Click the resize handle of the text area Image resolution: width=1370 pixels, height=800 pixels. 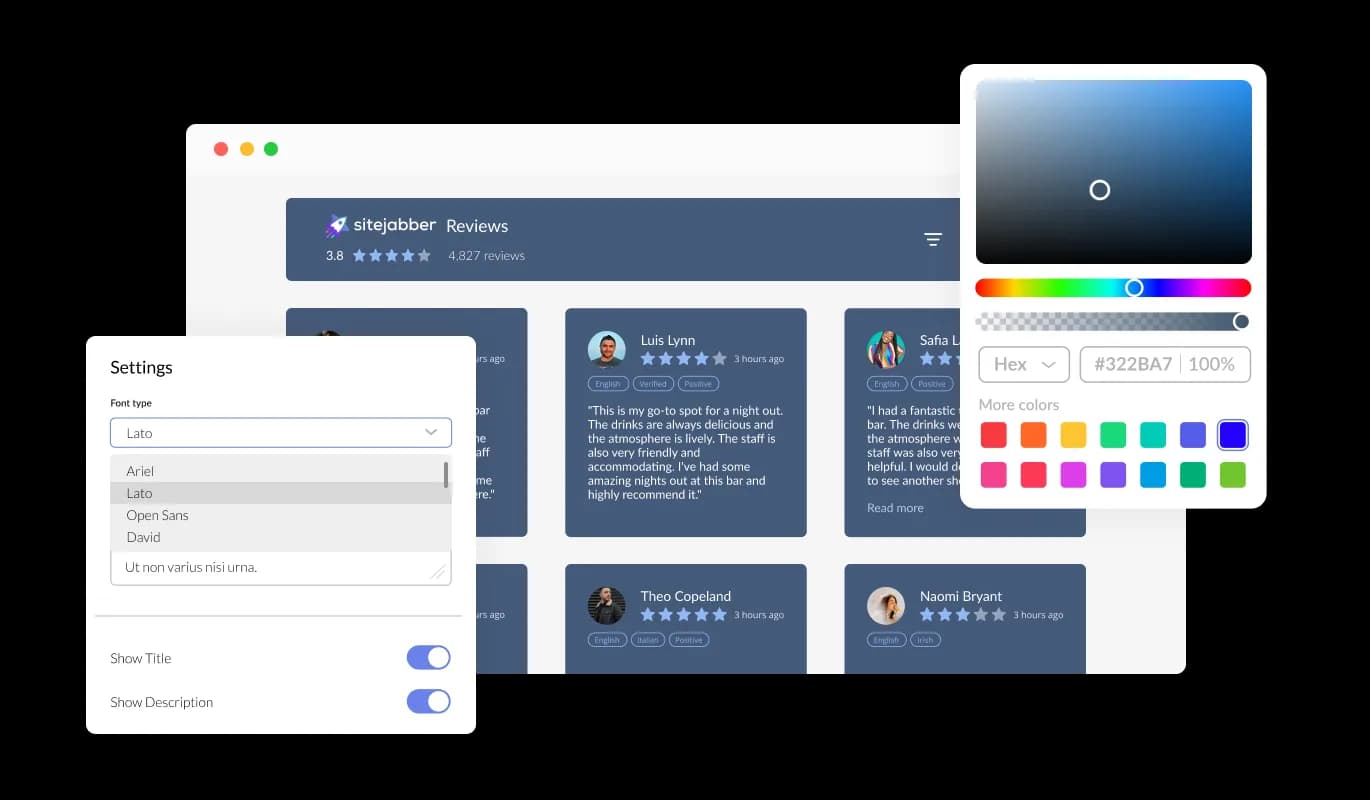coord(437,571)
